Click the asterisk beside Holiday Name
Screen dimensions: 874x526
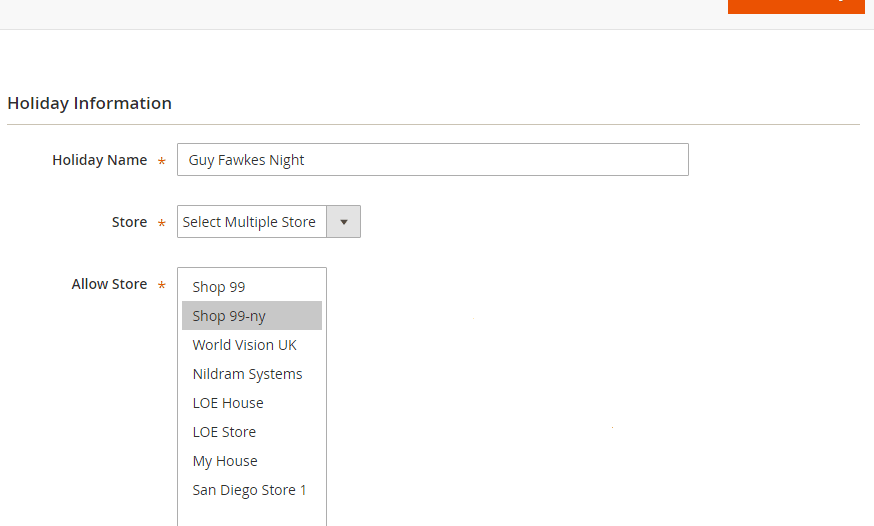click(x=162, y=162)
